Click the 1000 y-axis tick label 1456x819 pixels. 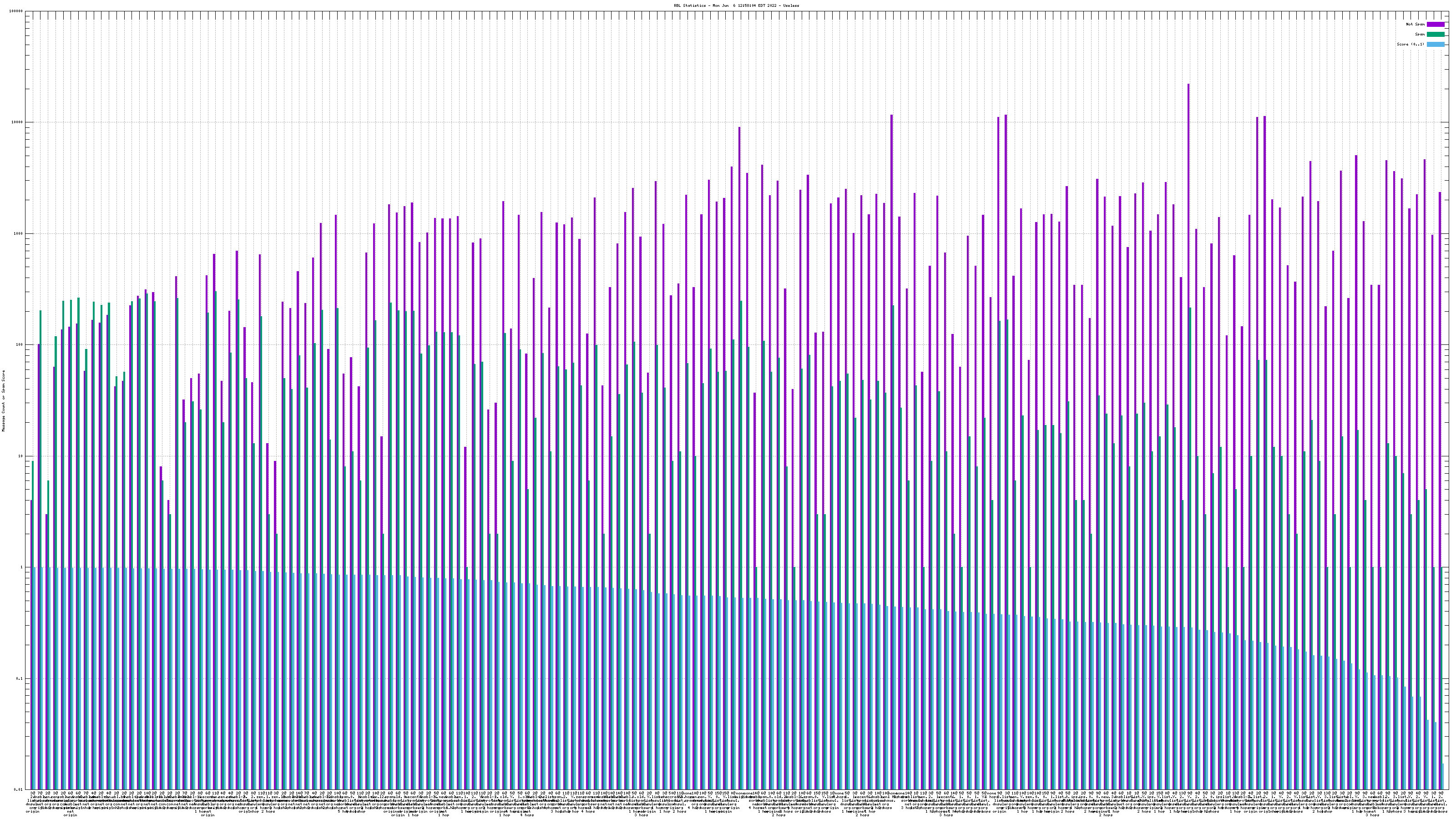tap(18, 234)
